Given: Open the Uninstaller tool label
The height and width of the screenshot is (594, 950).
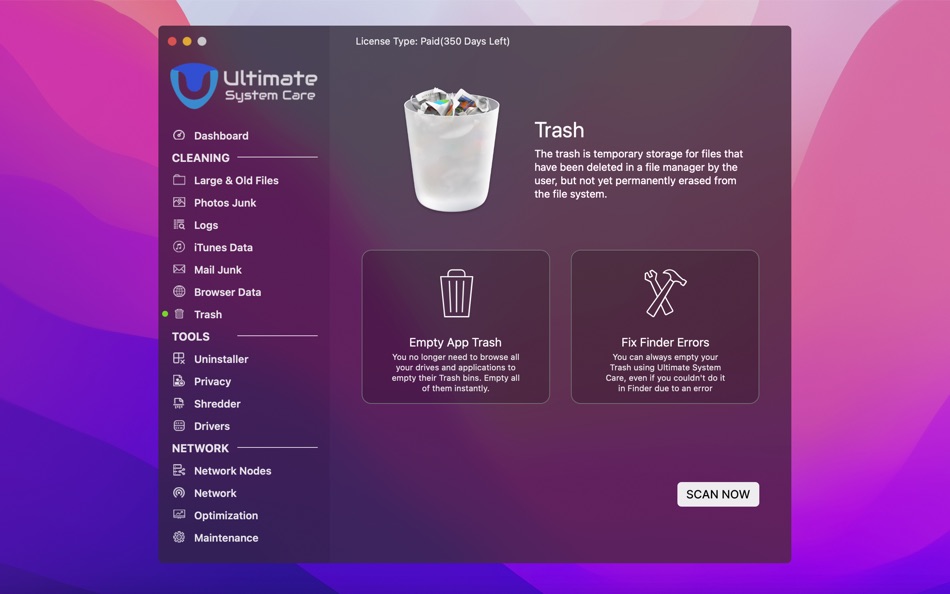Looking at the screenshot, I should (x=221, y=359).
